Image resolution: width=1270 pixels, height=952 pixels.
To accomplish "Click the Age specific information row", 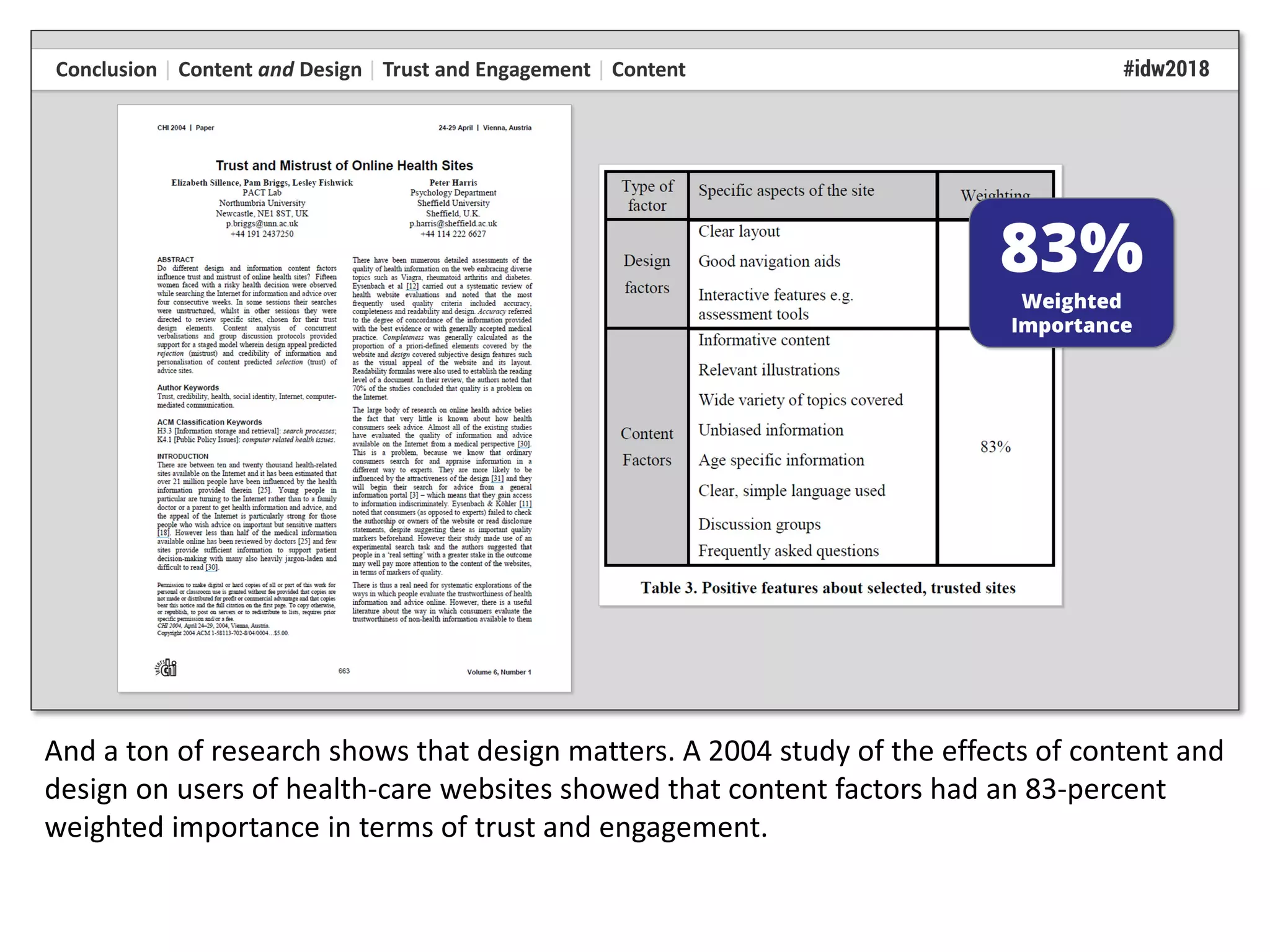I will [781, 461].
